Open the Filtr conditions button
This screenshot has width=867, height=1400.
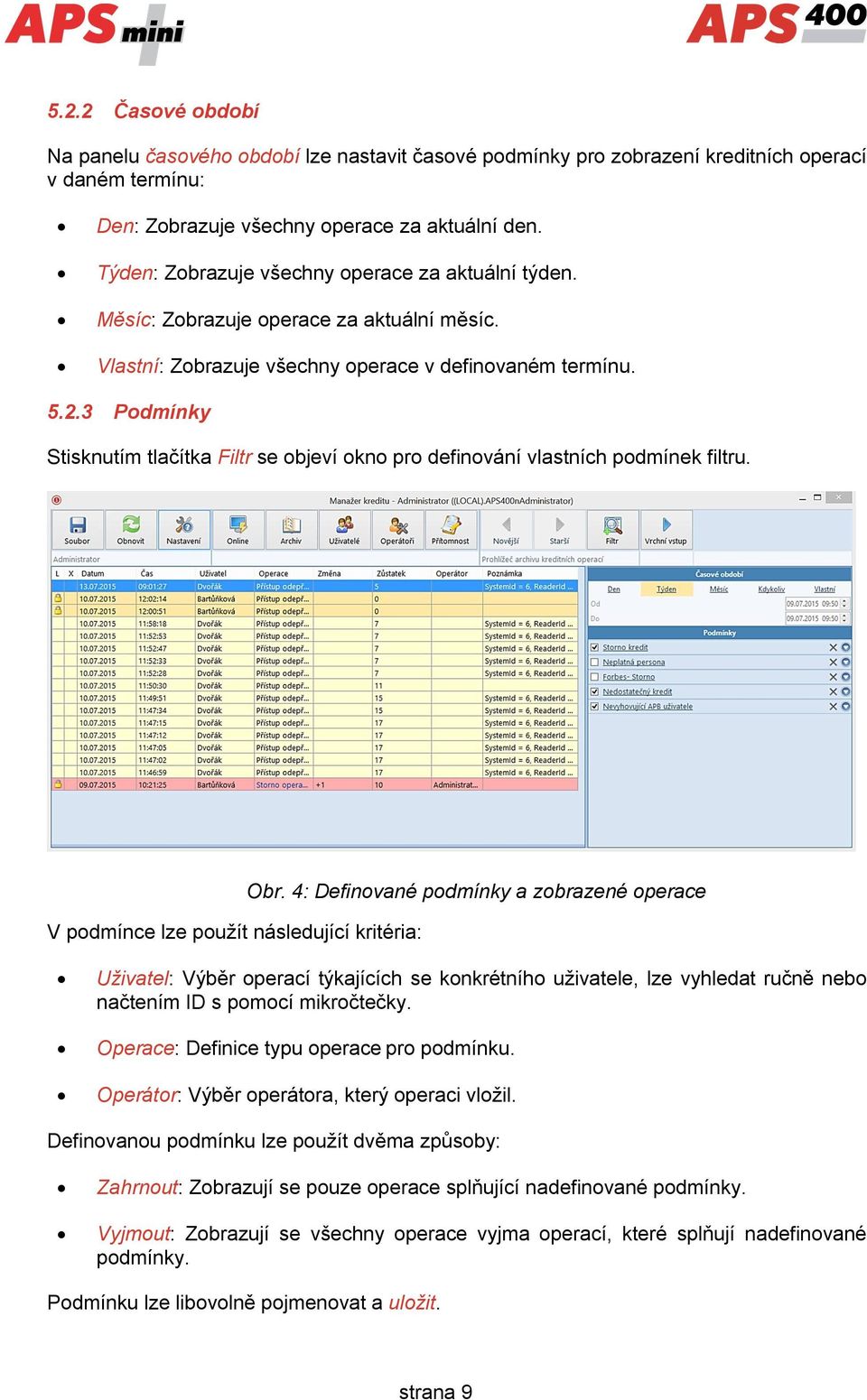click(x=612, y=530)
